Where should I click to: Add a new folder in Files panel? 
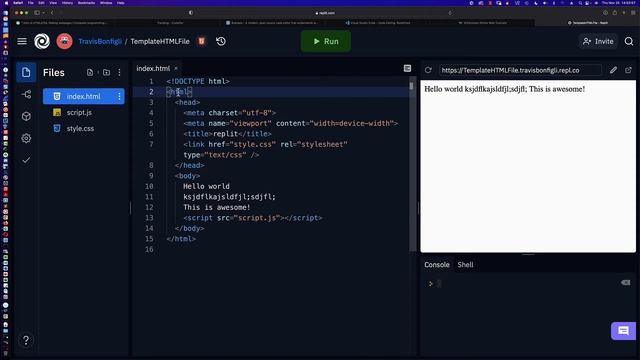pyautogui.click(x=107, y=73)
